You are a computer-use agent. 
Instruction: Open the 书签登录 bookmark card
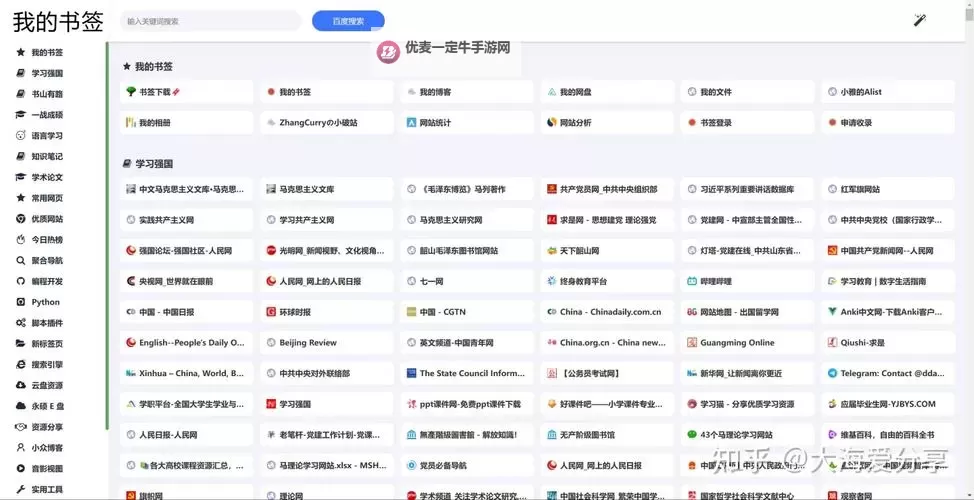coord(748,123)
